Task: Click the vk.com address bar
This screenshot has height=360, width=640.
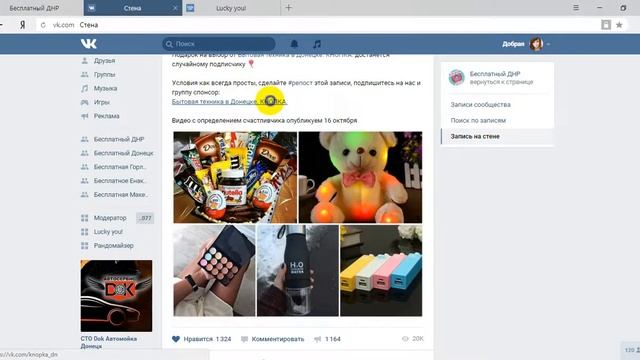Action: coord(318,25)
